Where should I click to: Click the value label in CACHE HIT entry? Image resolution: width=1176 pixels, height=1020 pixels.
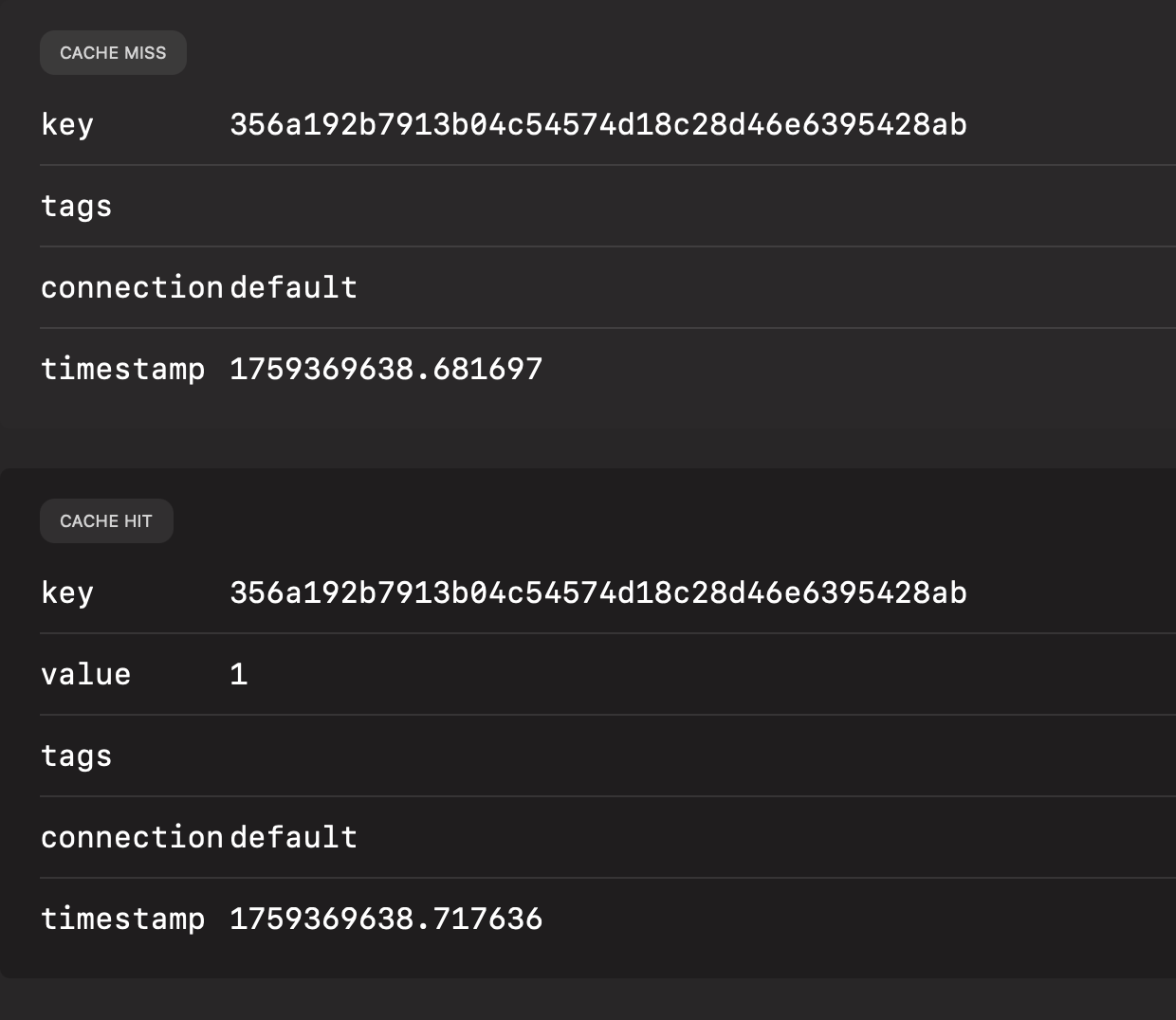85,674
